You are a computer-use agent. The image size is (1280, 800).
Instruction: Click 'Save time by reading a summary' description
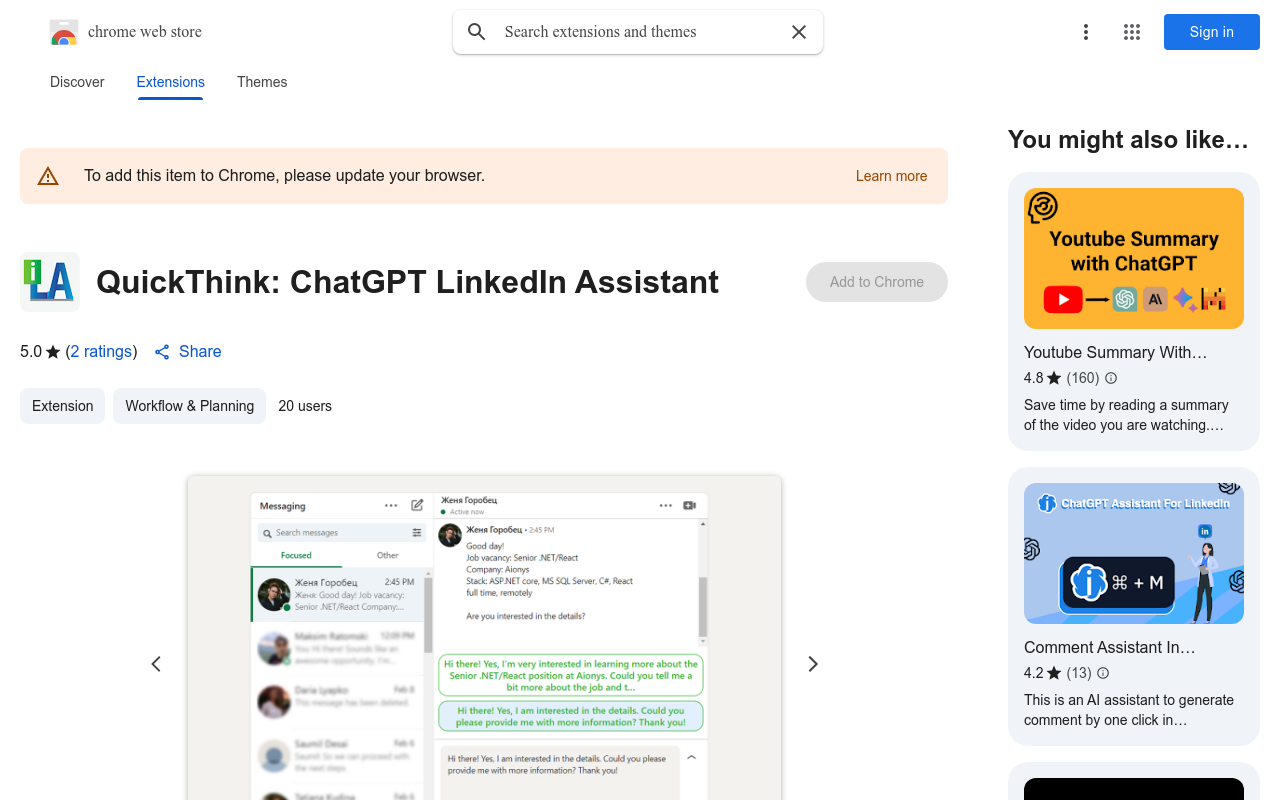1126,415
